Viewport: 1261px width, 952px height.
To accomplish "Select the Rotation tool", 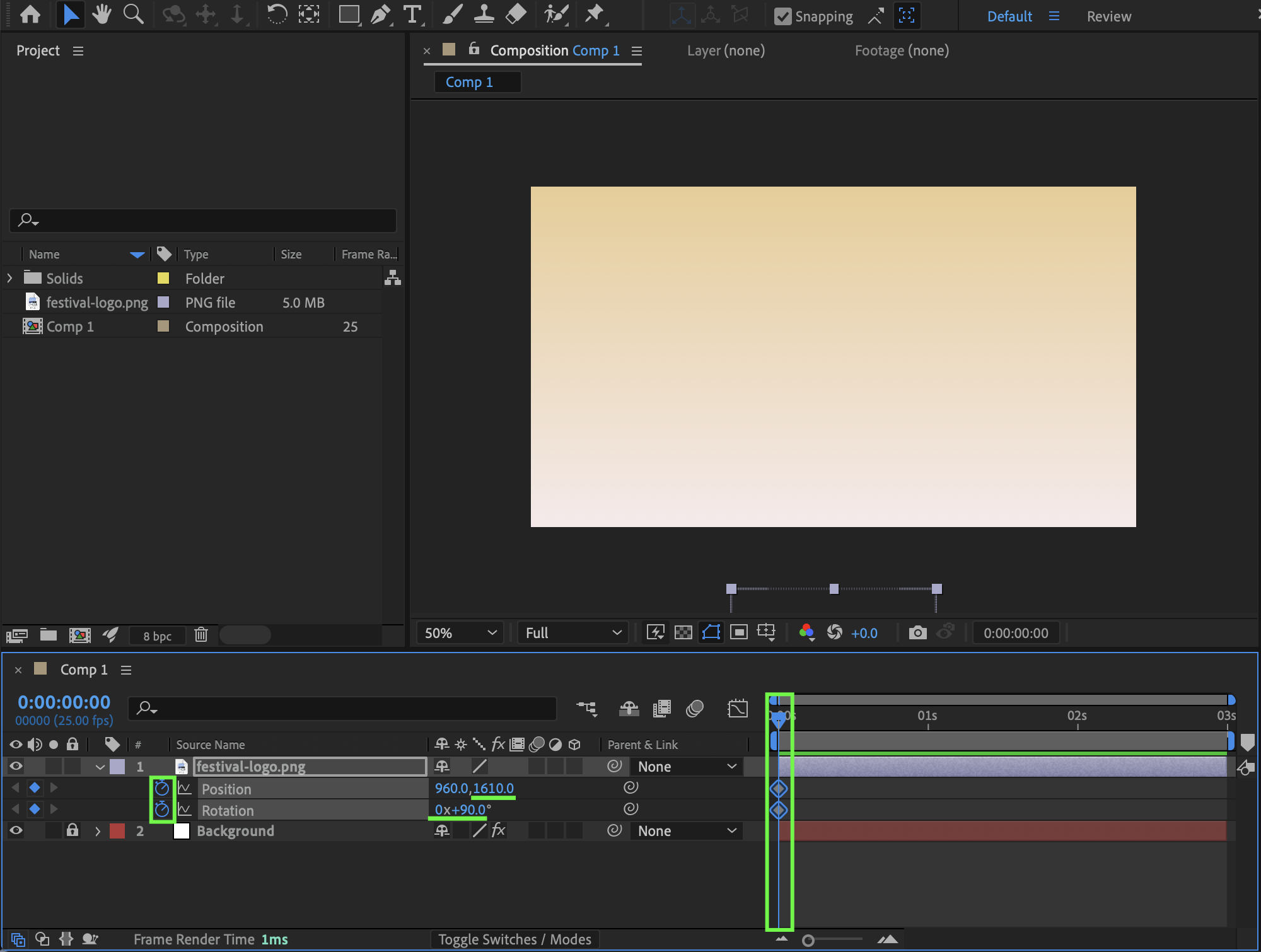I will (x=276, y=15).
